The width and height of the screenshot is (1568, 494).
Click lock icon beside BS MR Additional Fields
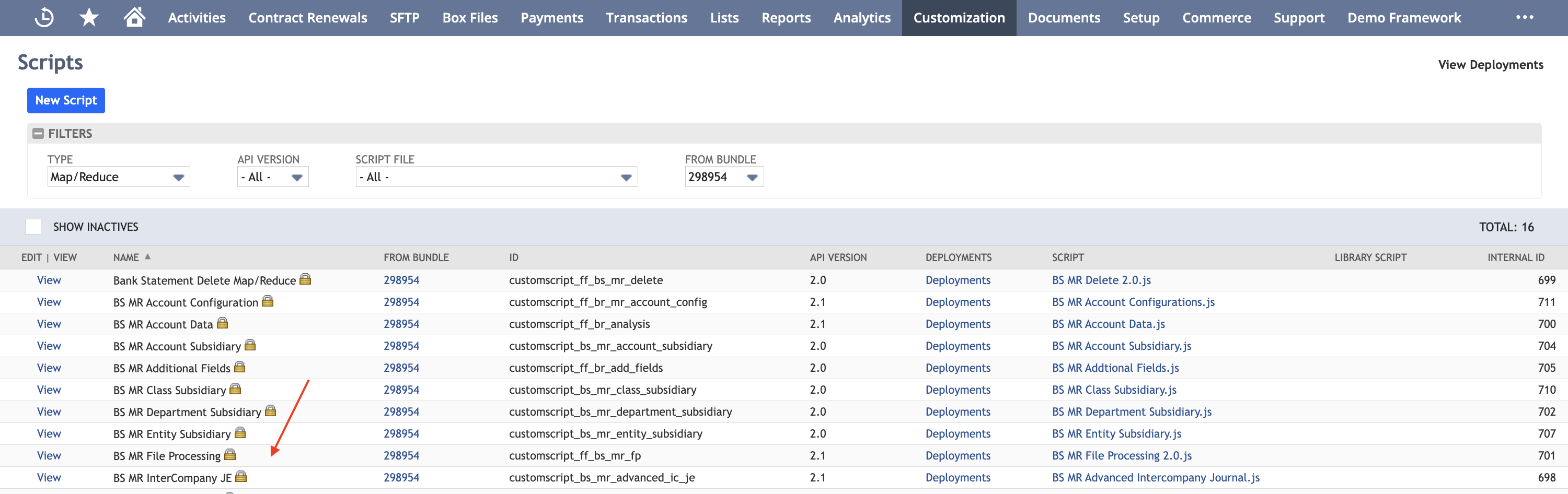coord(239,367)
